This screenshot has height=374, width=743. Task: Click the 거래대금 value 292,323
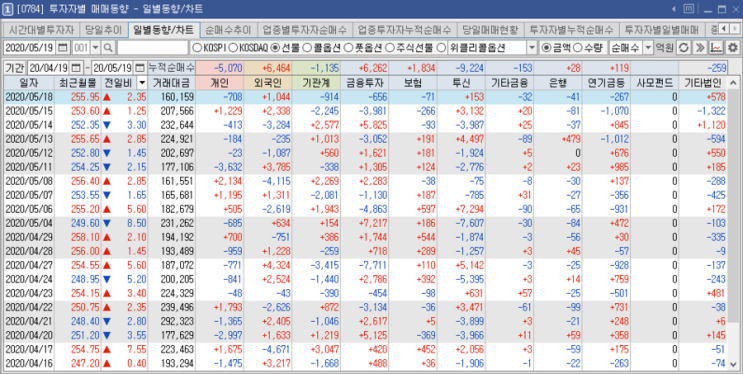tap(177, 321)
